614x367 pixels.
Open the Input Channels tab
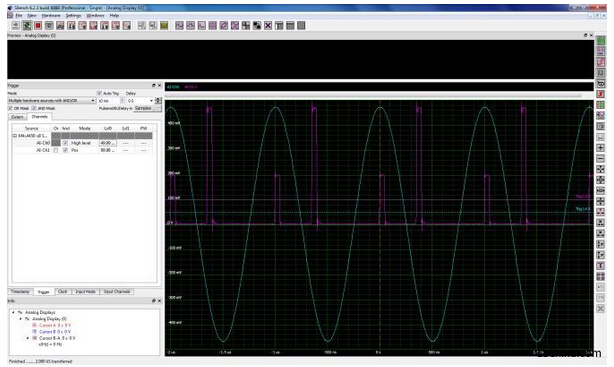tap(117, 292)
